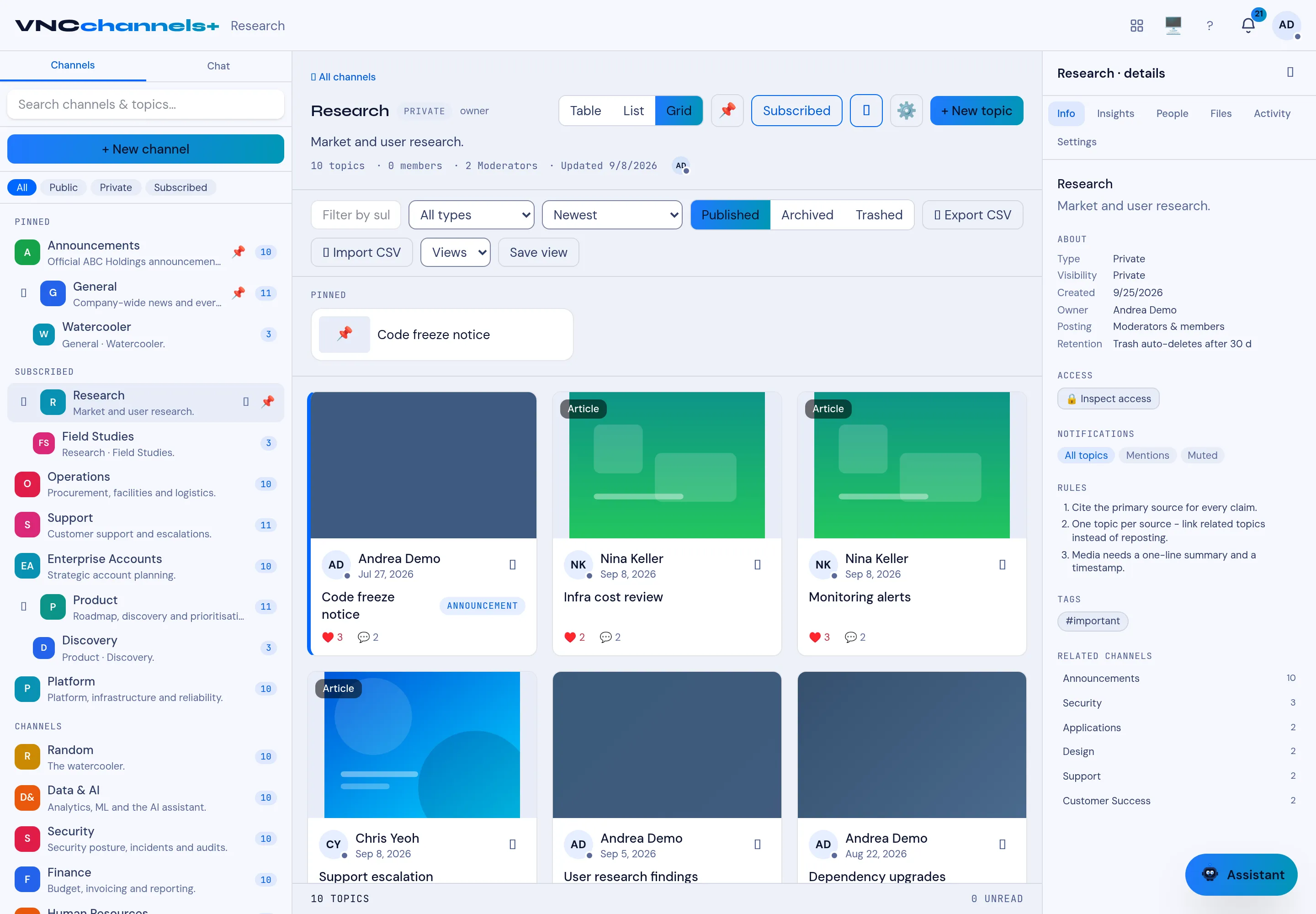
Task: Click Export CSV button
Action: click(972, 215)
